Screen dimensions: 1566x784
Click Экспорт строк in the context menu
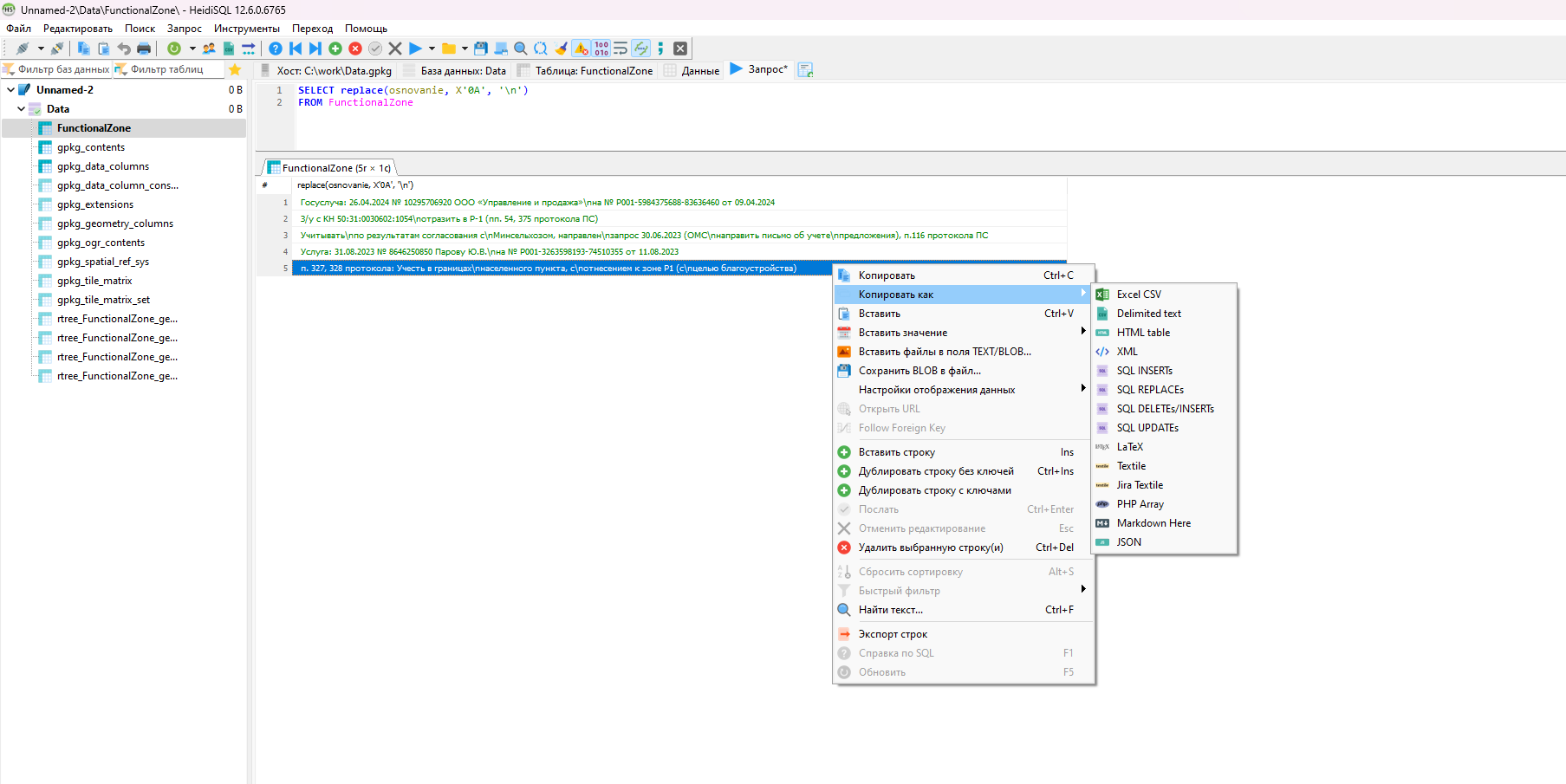893,634
